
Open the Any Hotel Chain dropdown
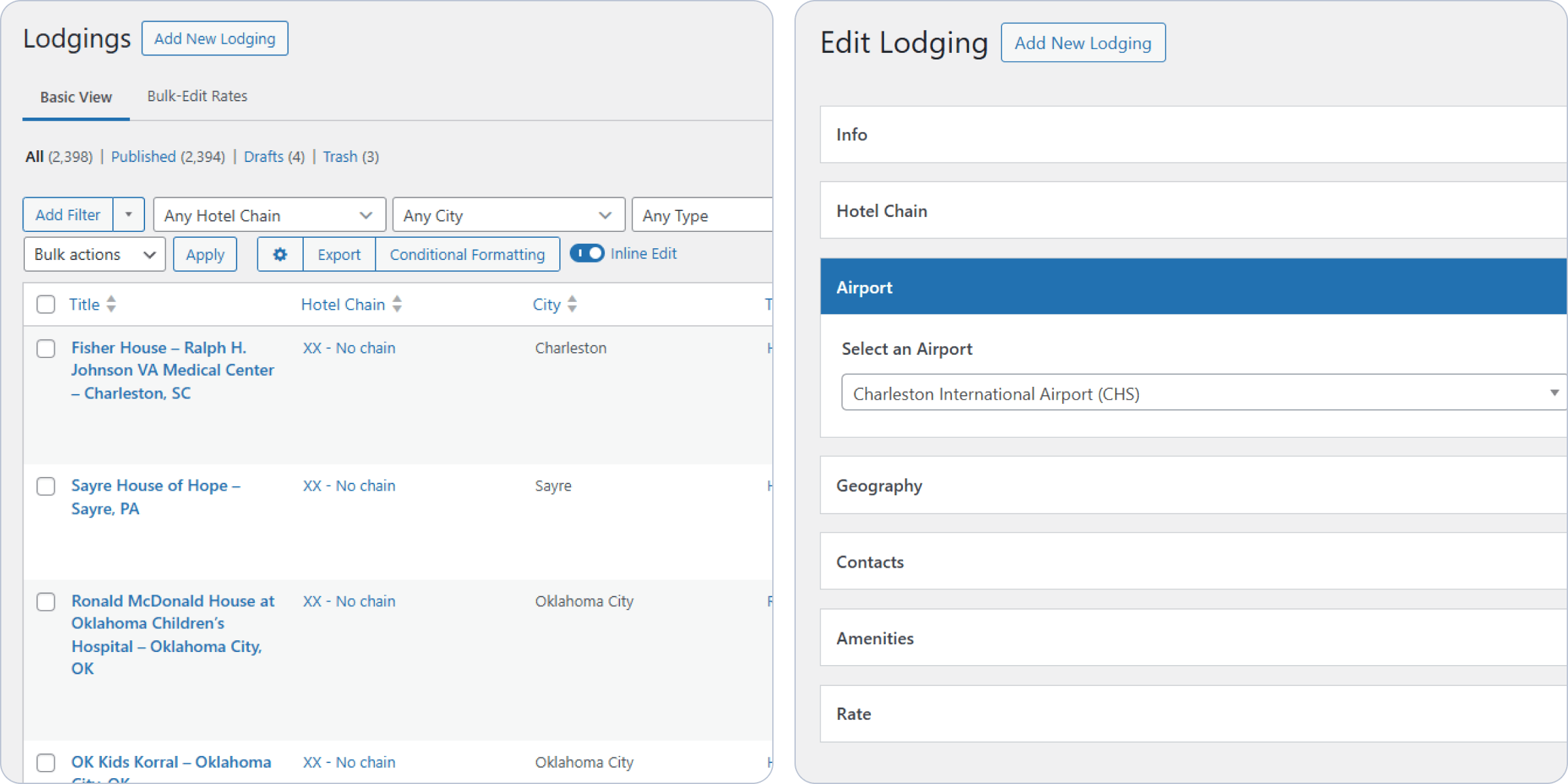[269, 216]
